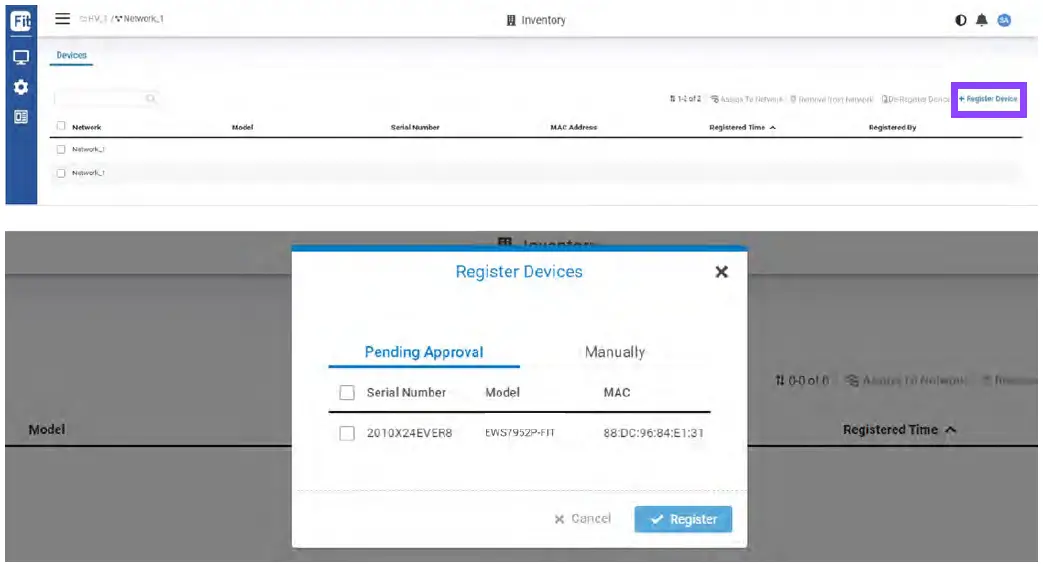Click the FIT logo icon
Screen dimensions: 1043x566
click(21, 21)
